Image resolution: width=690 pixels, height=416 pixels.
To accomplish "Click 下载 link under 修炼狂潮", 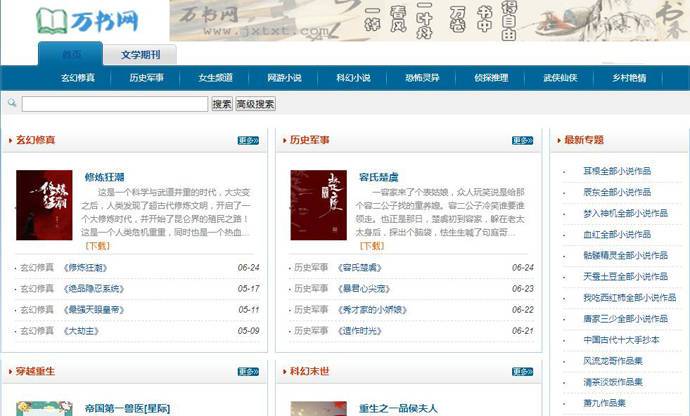I will (x=98, y=245).
